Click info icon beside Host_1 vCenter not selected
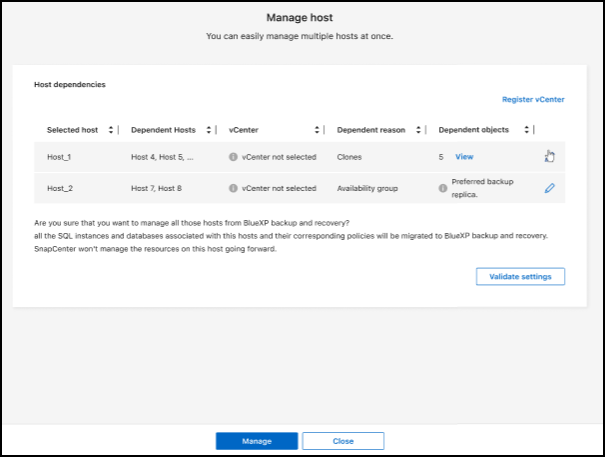 pyautogui.click(x=233, y=157)
